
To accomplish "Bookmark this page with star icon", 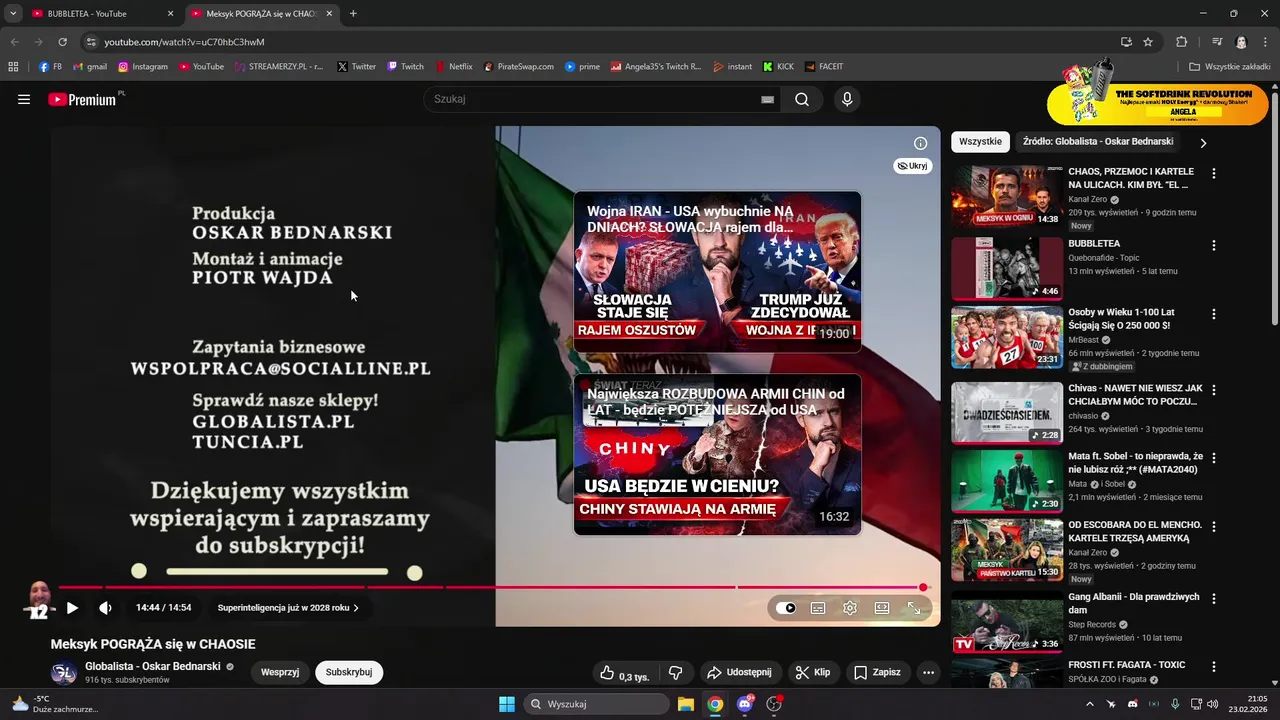I will pos(1148,42).
